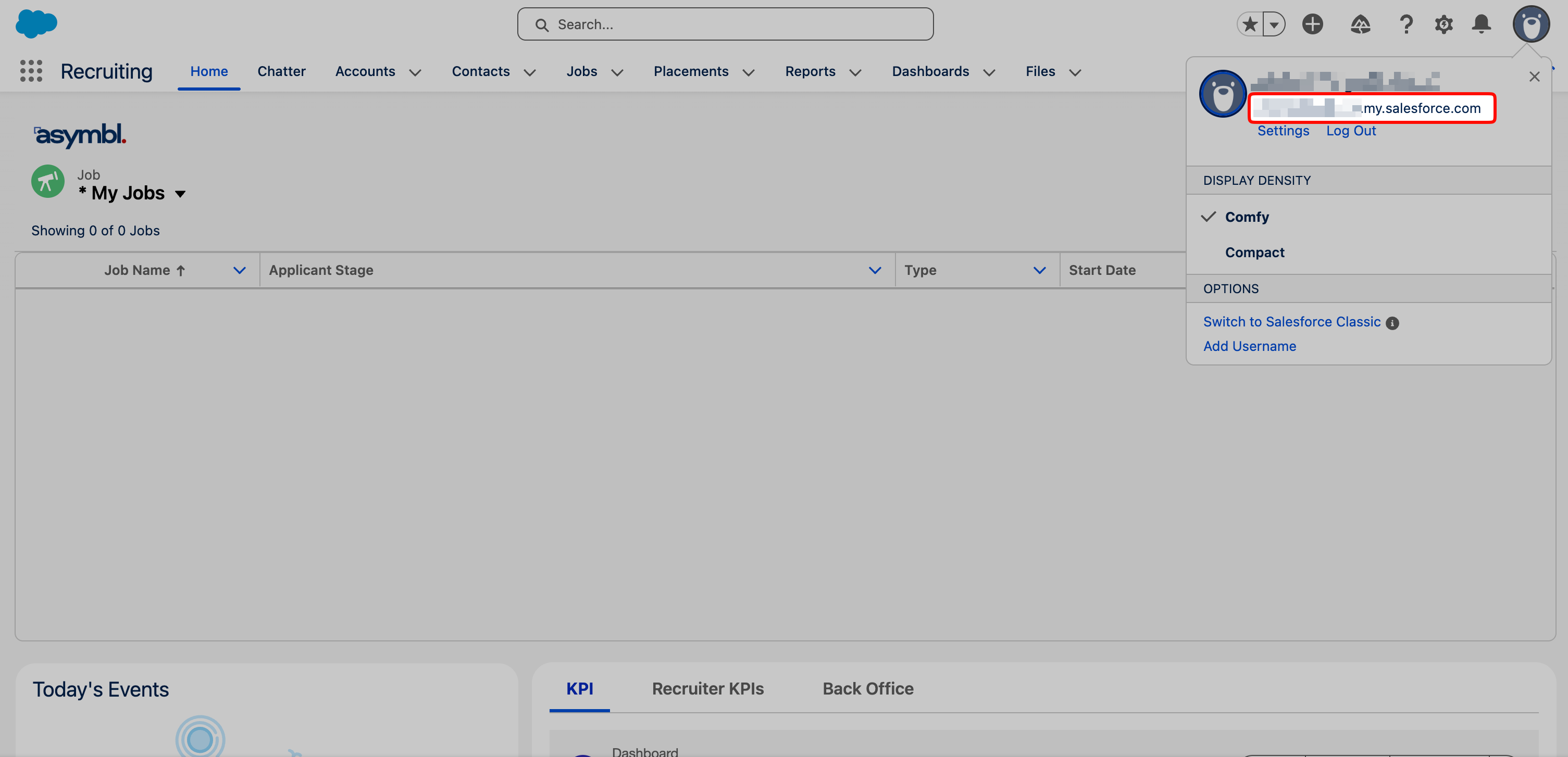Image resolution: width=1568 pixels, height=757 pixels.
Task: Open the Help question mark icon
Action: pos(1405,24)
